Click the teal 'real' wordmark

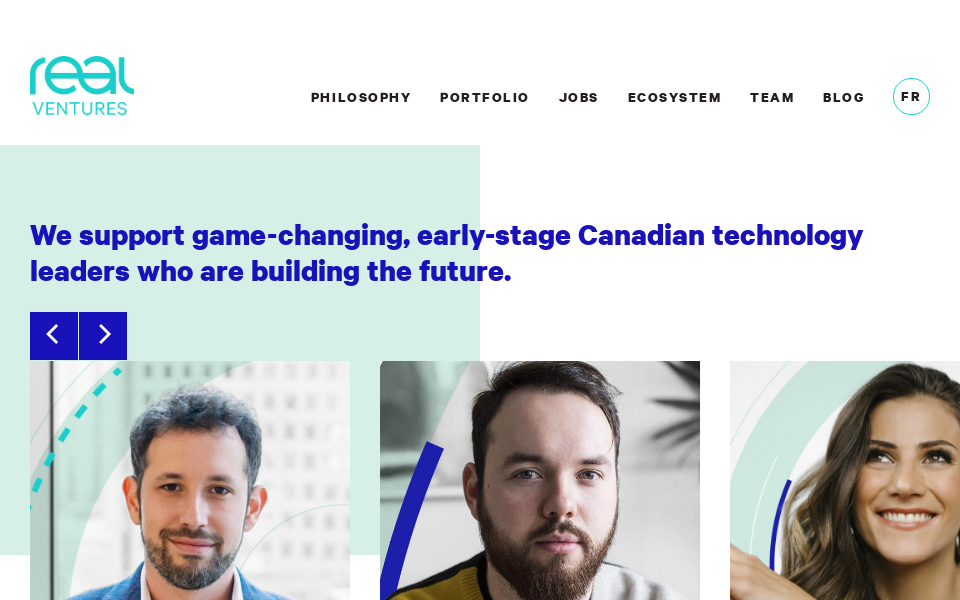click(x=81, y=76)
